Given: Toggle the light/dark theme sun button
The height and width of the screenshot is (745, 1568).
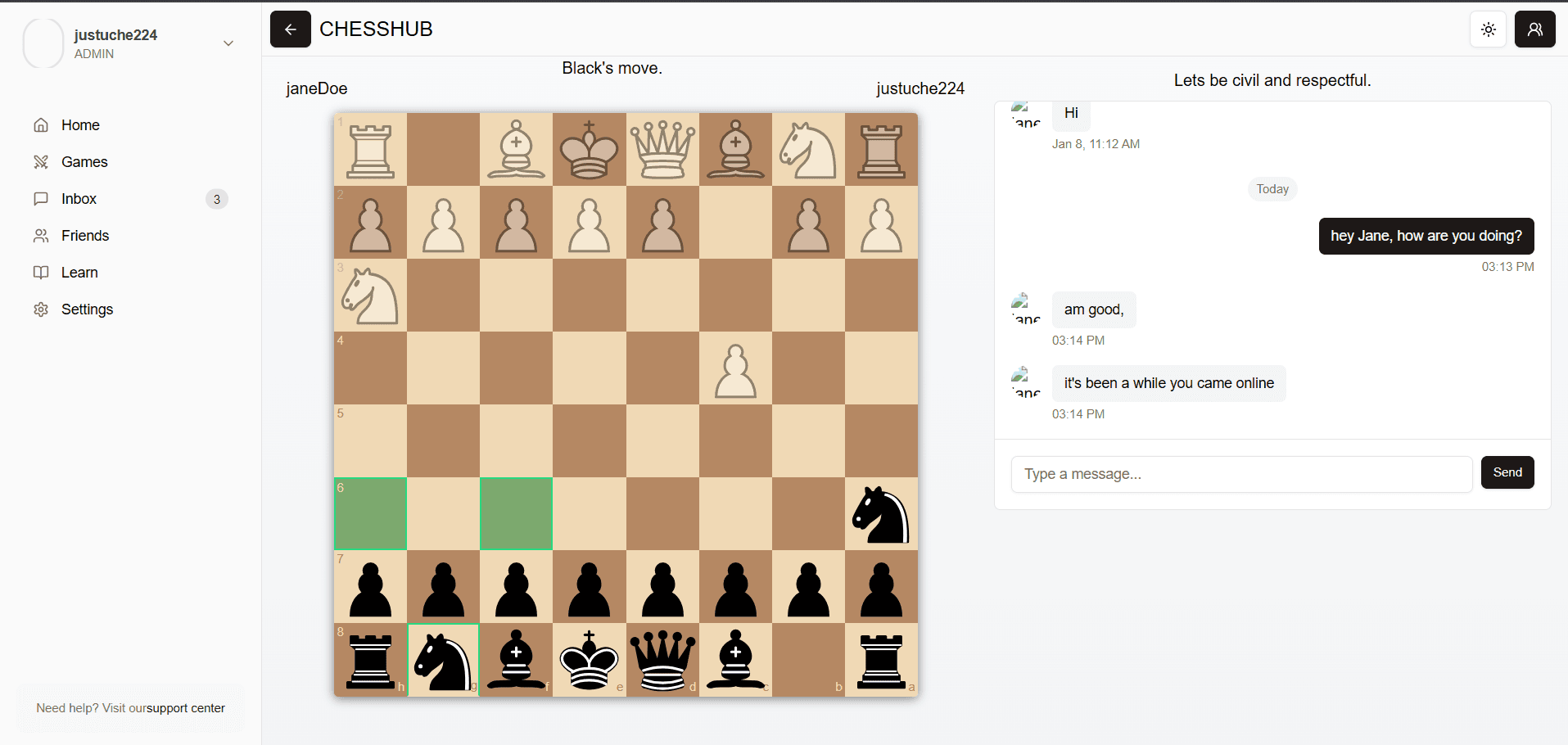Looking at the screenshot, I should click(x=1488, y=29).
